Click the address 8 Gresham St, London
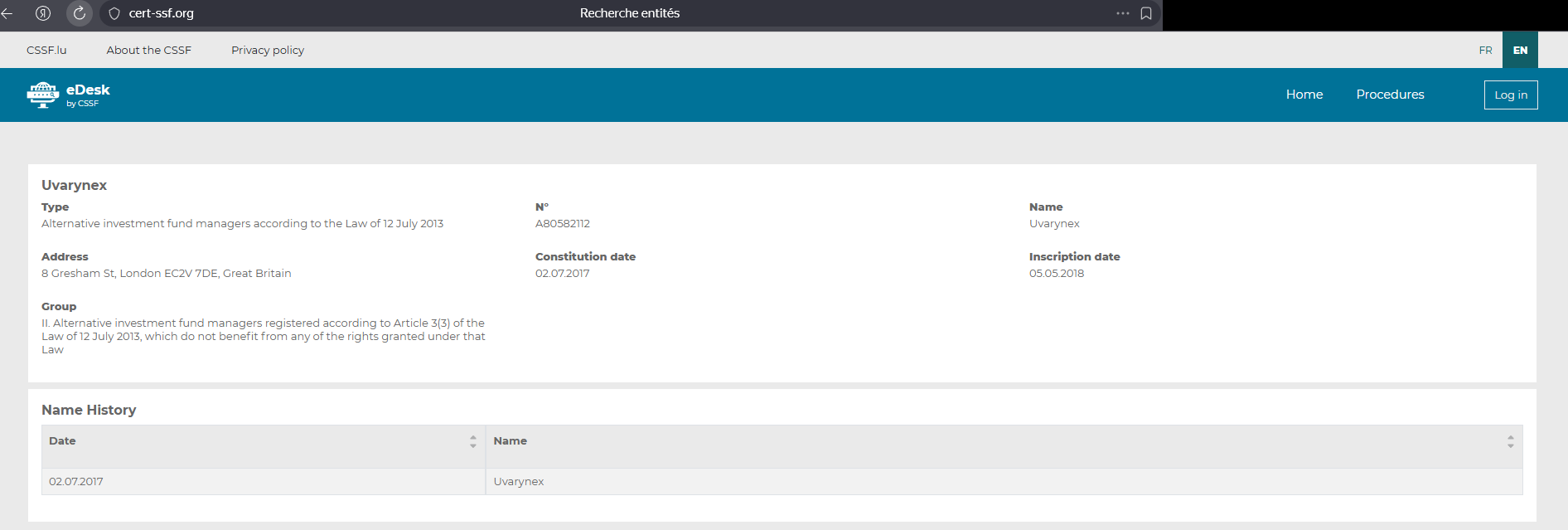Viewport: 1568px width, 530px height. (x=167, y=274)
